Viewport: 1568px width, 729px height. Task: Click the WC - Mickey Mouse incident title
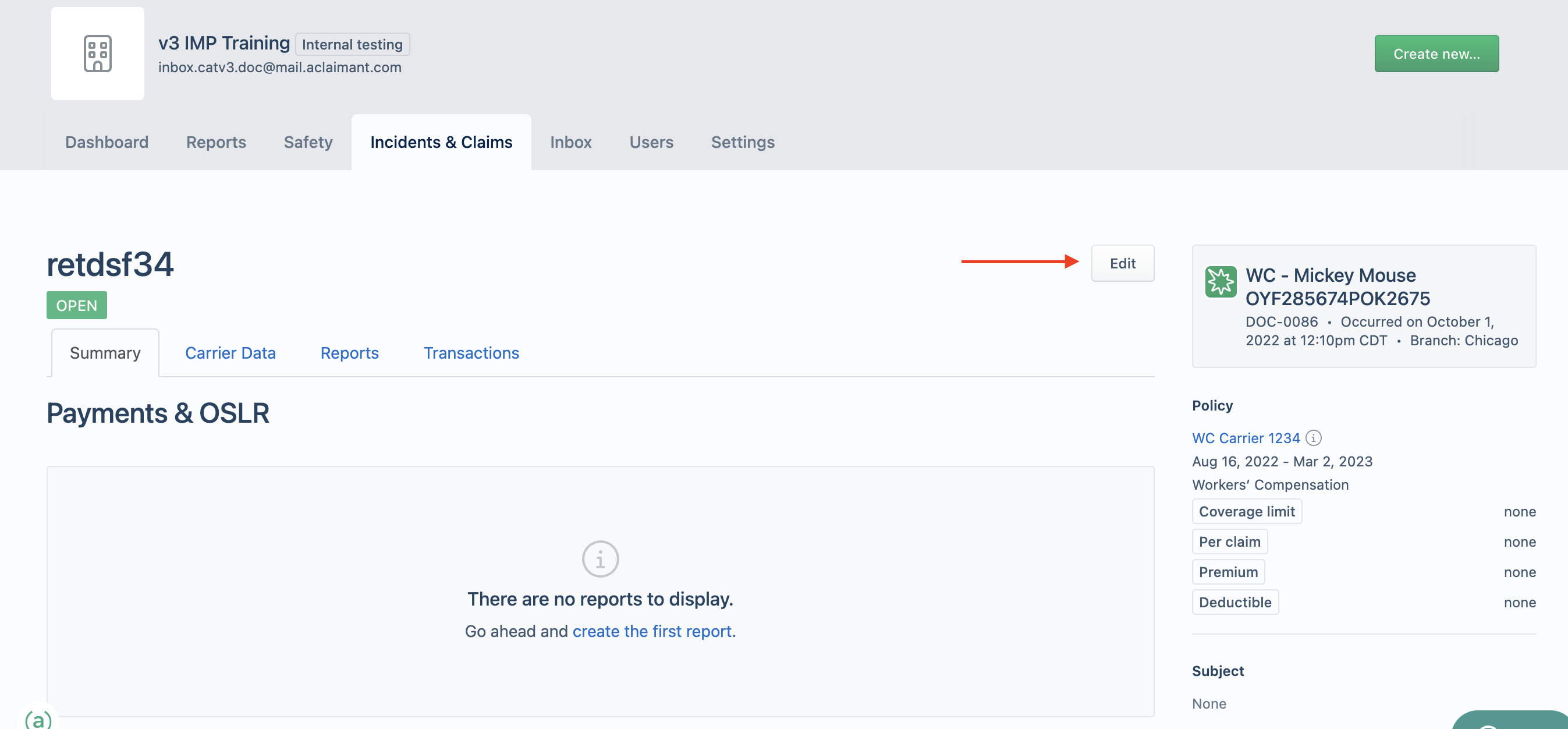coord(1338,287)
